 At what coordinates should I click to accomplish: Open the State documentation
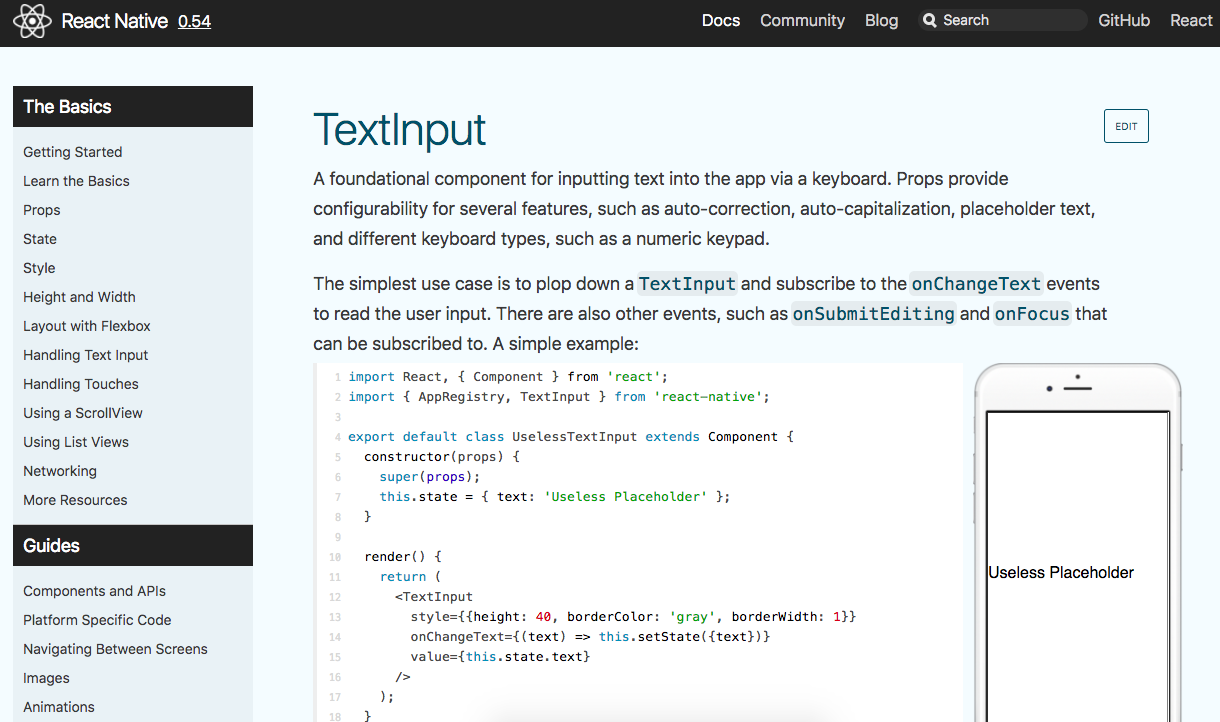(x=39, y=239)
